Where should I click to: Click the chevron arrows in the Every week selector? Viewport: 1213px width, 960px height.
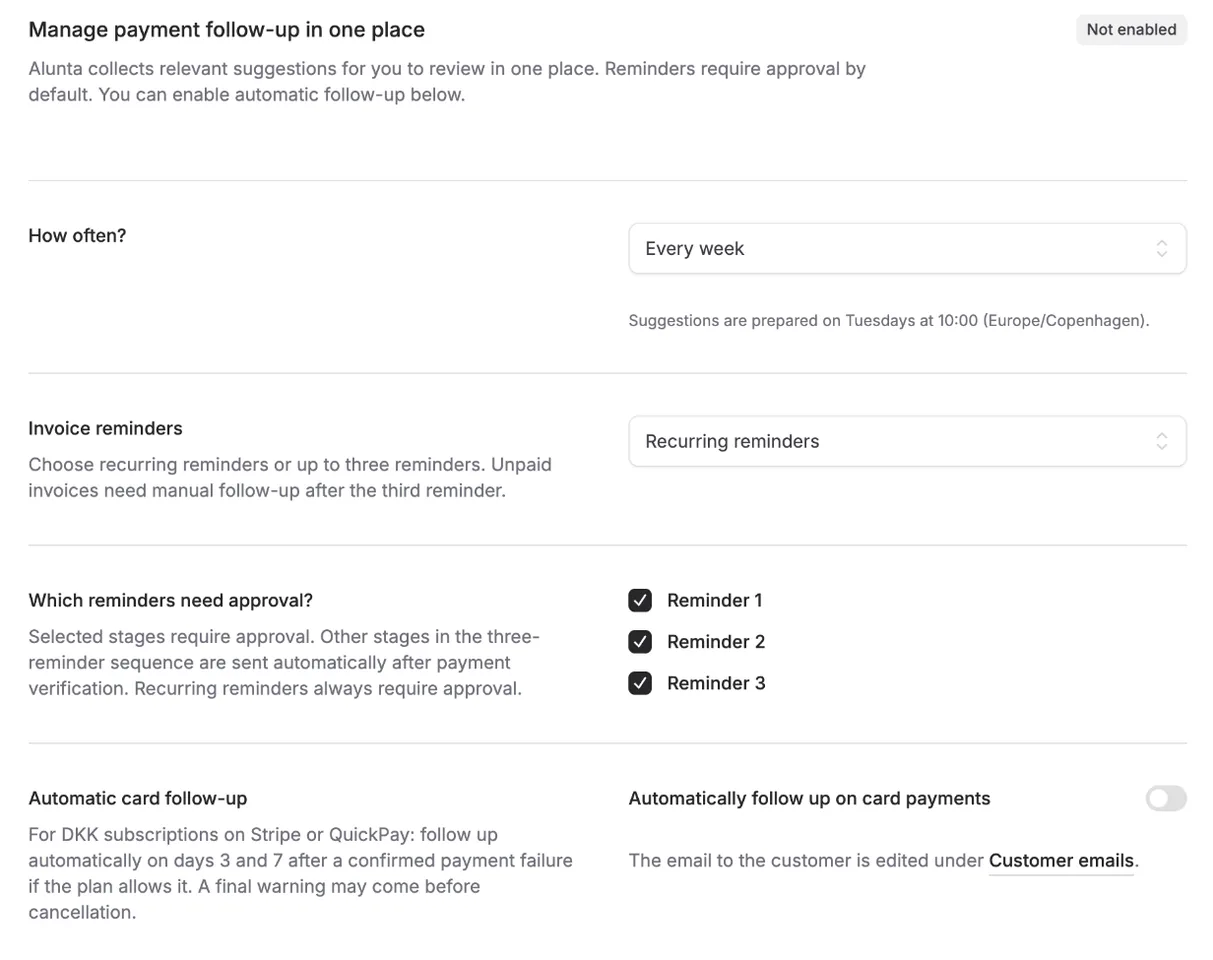(x=1161, y=249)
